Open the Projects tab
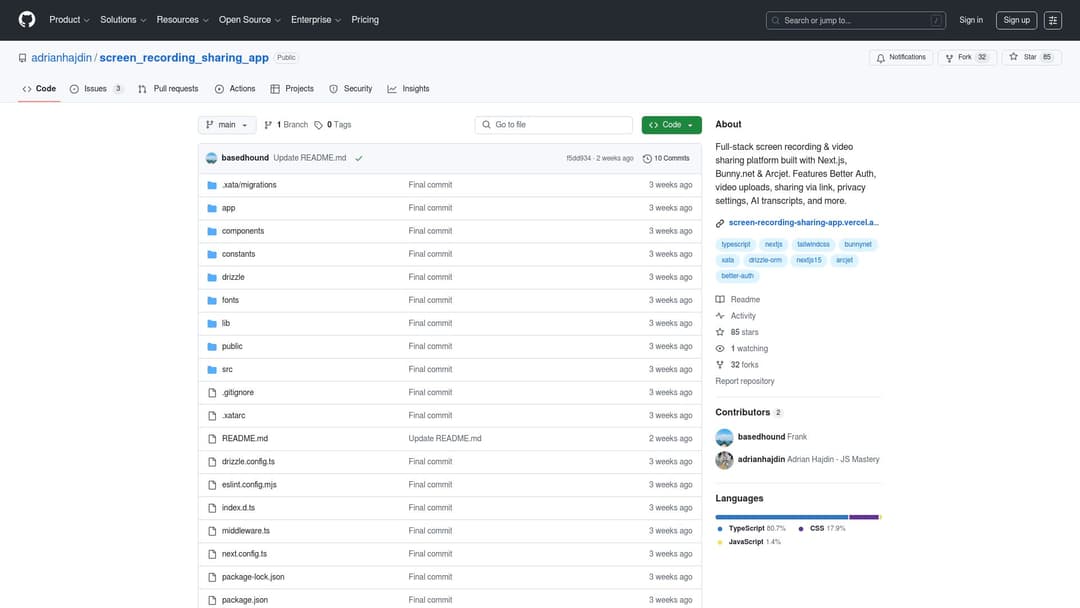 [x=292, y=89]
